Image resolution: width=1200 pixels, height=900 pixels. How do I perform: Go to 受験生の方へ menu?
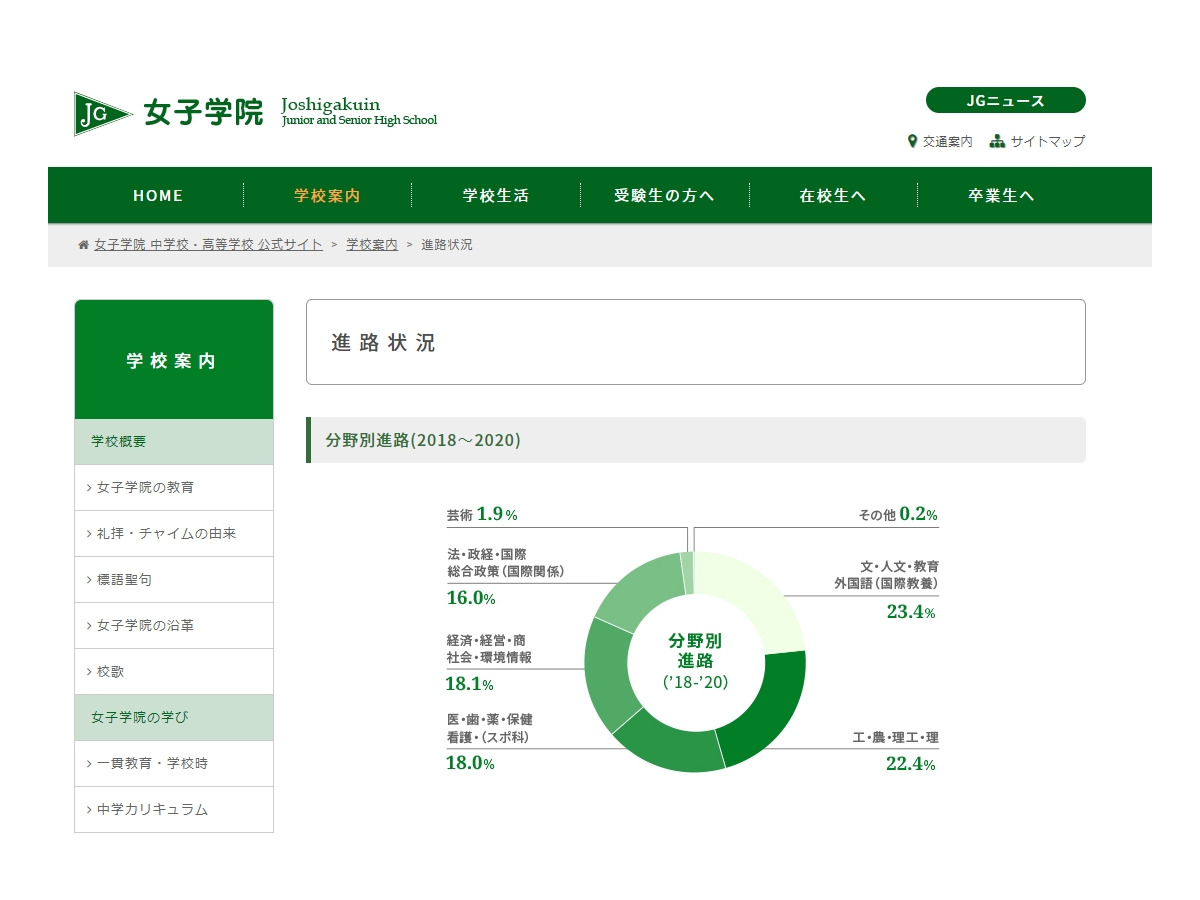(x=664, y=196)
